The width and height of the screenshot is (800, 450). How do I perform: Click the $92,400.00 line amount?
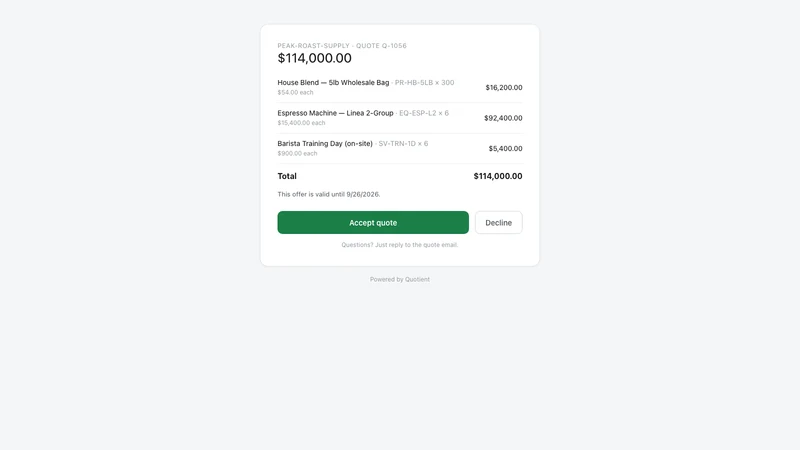(503, 118)
